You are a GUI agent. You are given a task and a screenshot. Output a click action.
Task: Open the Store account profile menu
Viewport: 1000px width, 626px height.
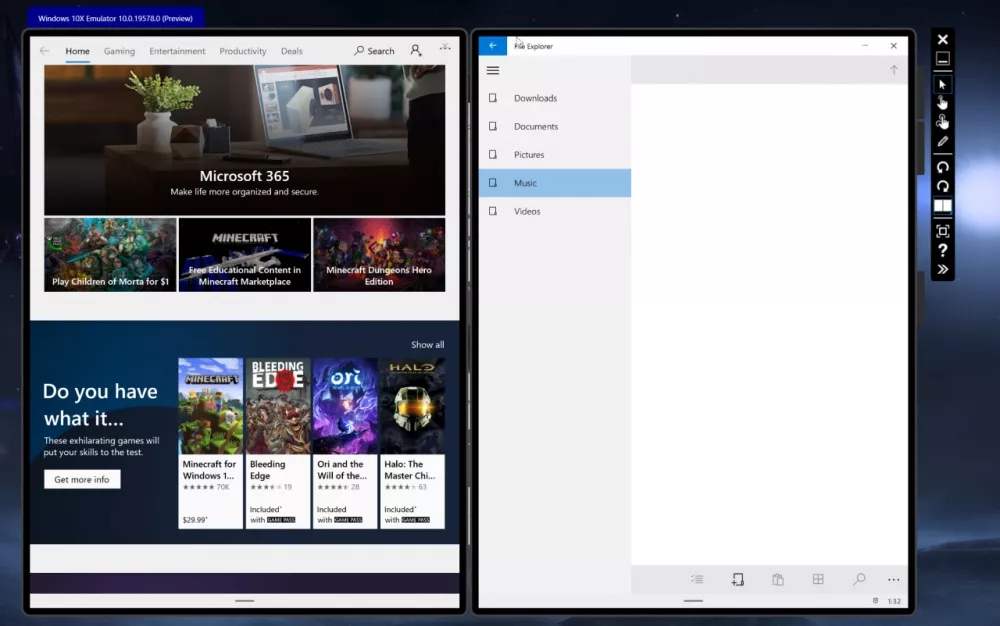(x=416, y=51)
